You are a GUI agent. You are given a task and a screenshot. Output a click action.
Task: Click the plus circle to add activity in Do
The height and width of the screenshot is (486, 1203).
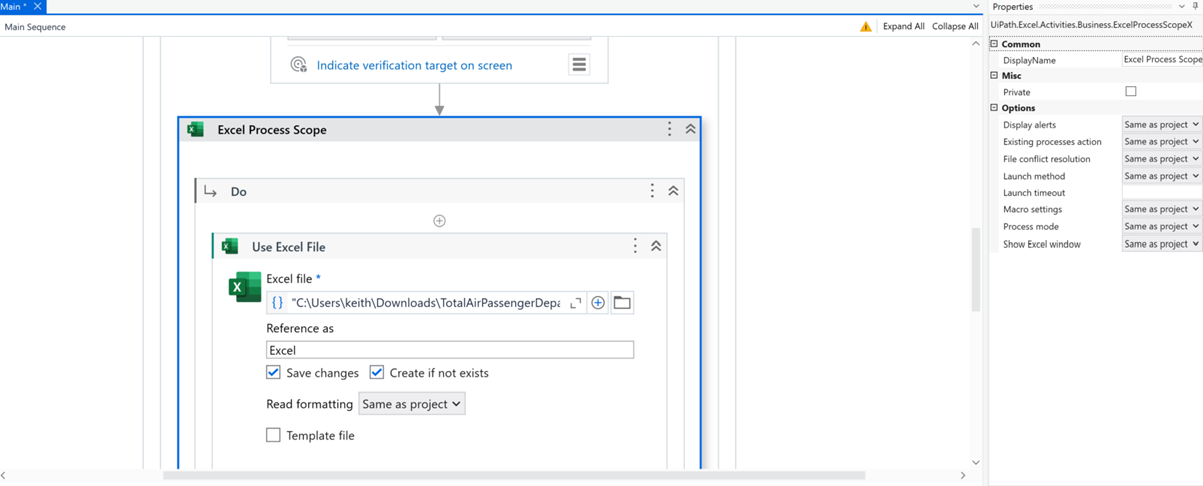pyautogui.click(x=439, y=221)
